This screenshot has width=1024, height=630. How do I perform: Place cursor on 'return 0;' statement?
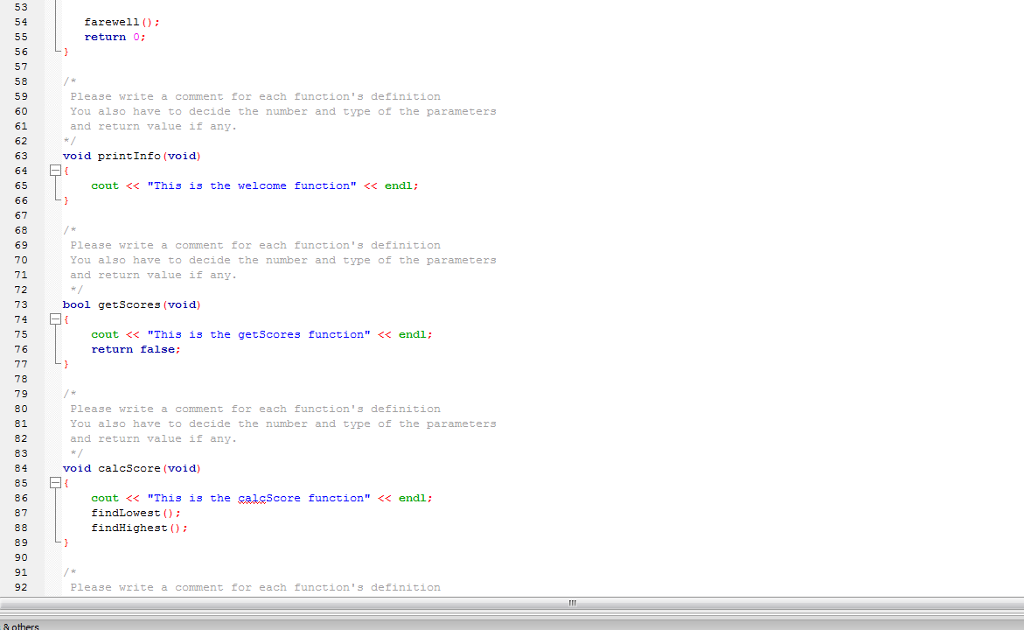click(115, 37)
